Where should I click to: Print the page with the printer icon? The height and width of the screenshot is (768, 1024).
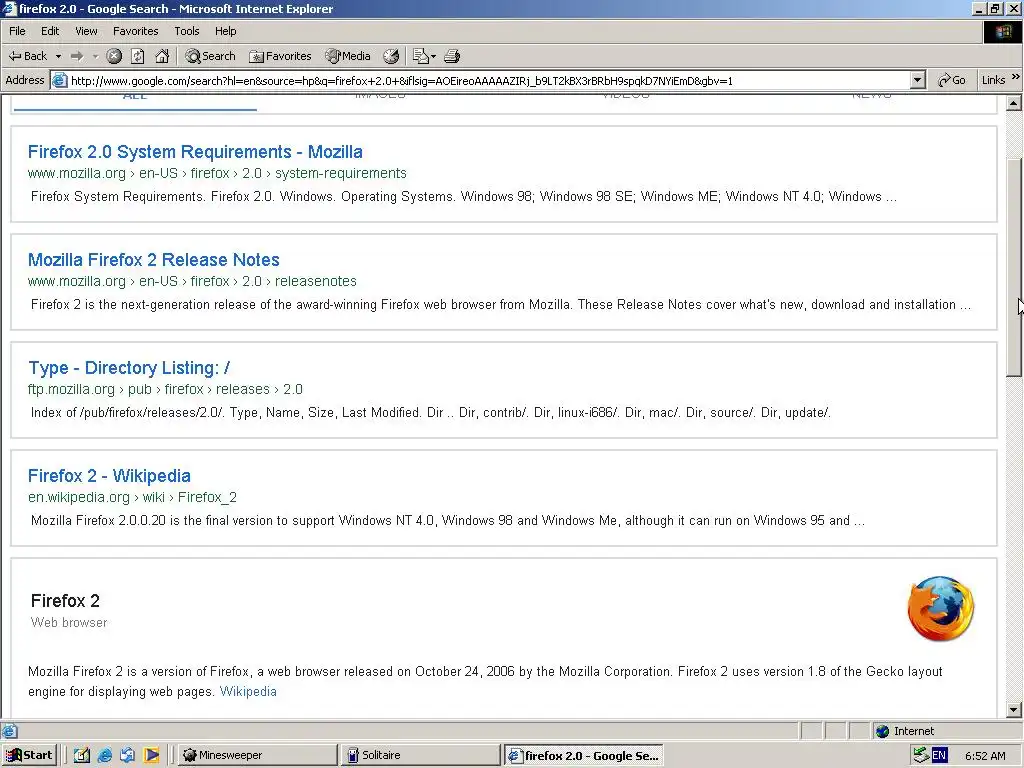(x=452, y=57)
